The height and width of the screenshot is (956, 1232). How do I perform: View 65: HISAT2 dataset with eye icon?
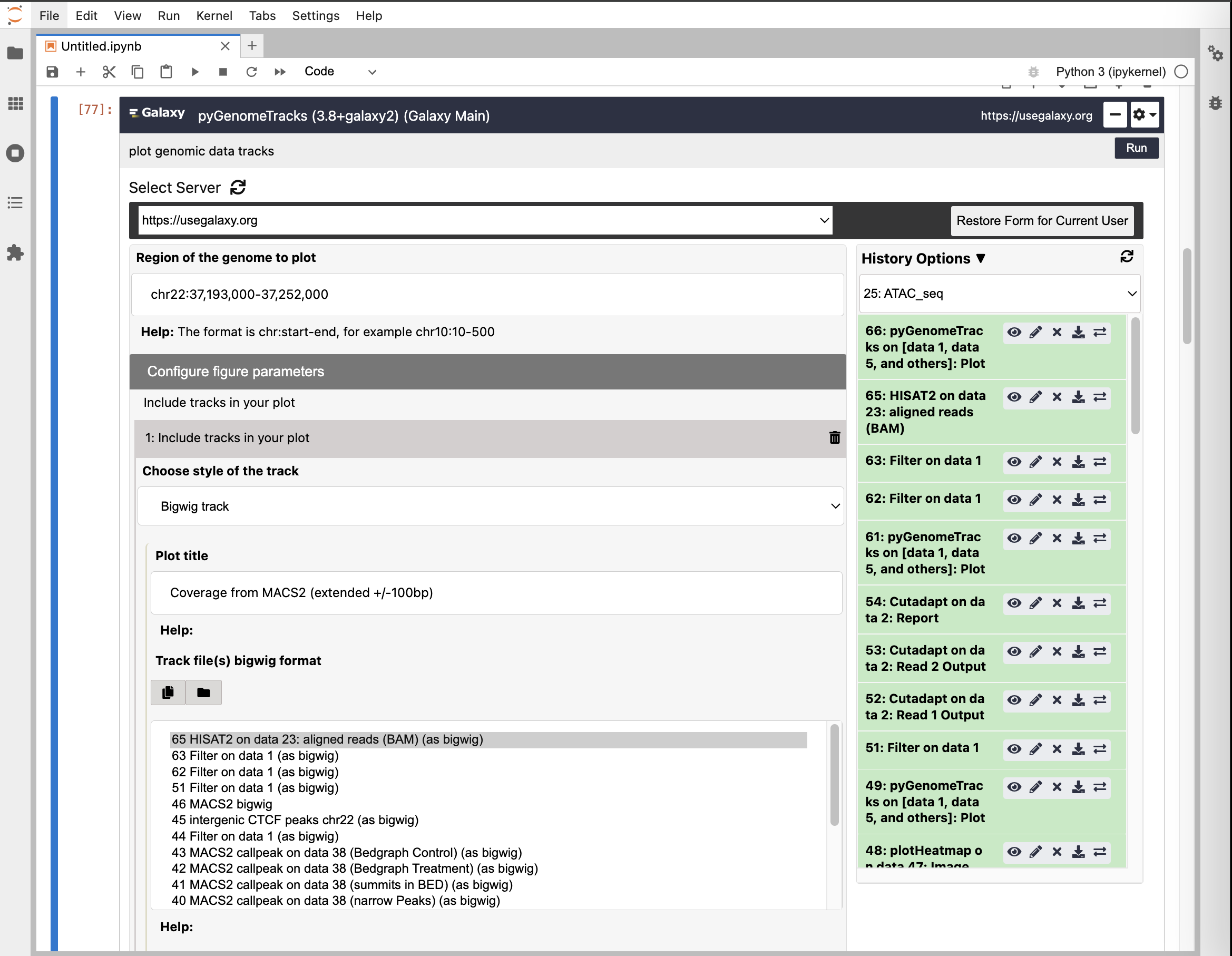[1014, 397]
